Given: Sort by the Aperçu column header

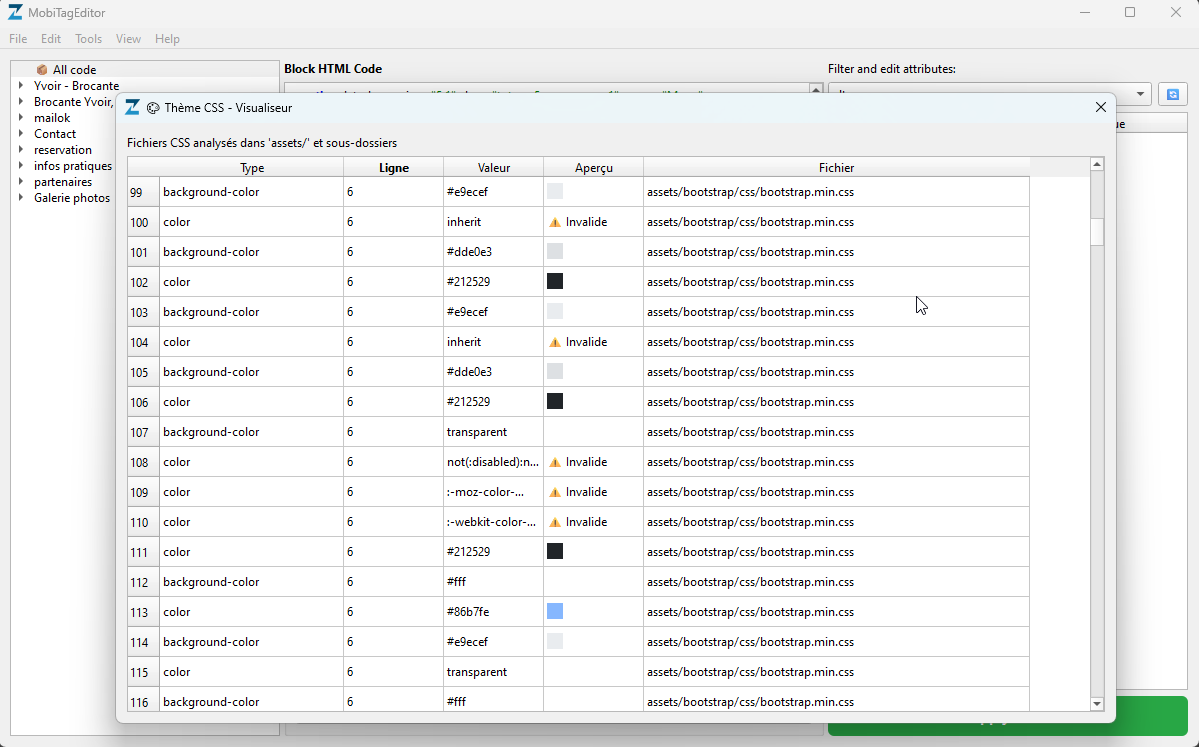Looking at the screenshot, I should coord(593,167).
